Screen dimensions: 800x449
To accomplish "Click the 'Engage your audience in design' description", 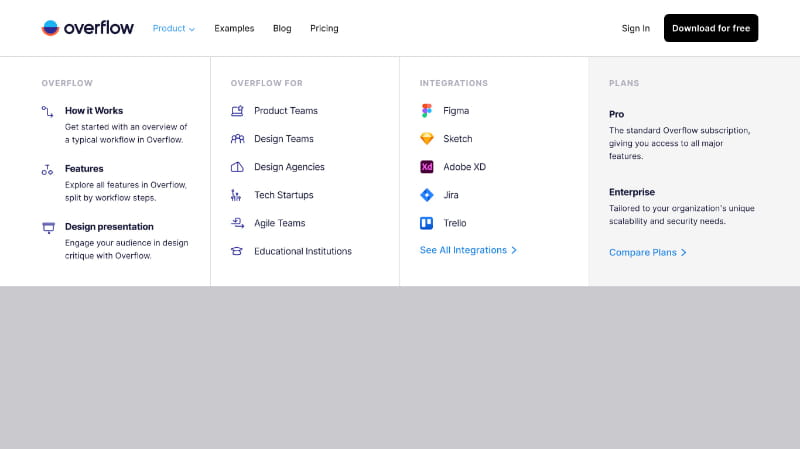I will coord(127,250).
